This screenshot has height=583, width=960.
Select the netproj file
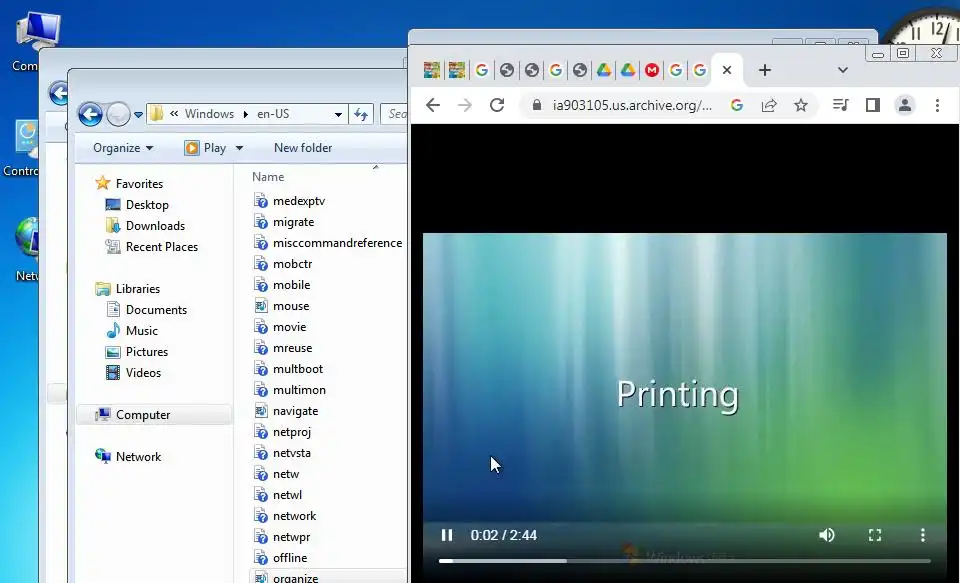[291, 432]
